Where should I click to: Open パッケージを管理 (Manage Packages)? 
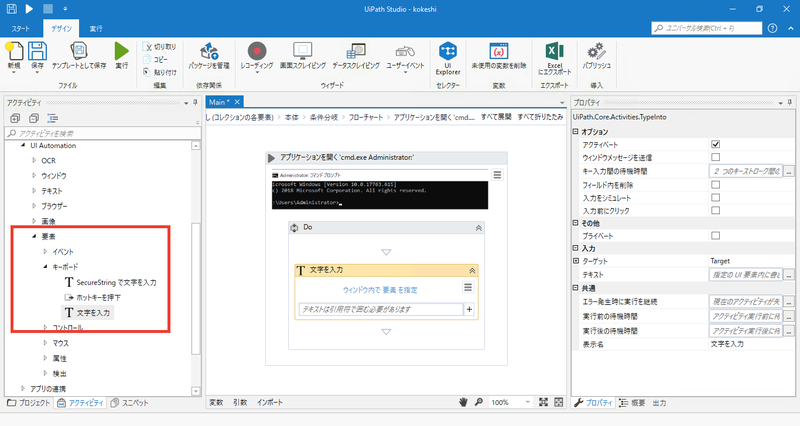tap(209, 56)
